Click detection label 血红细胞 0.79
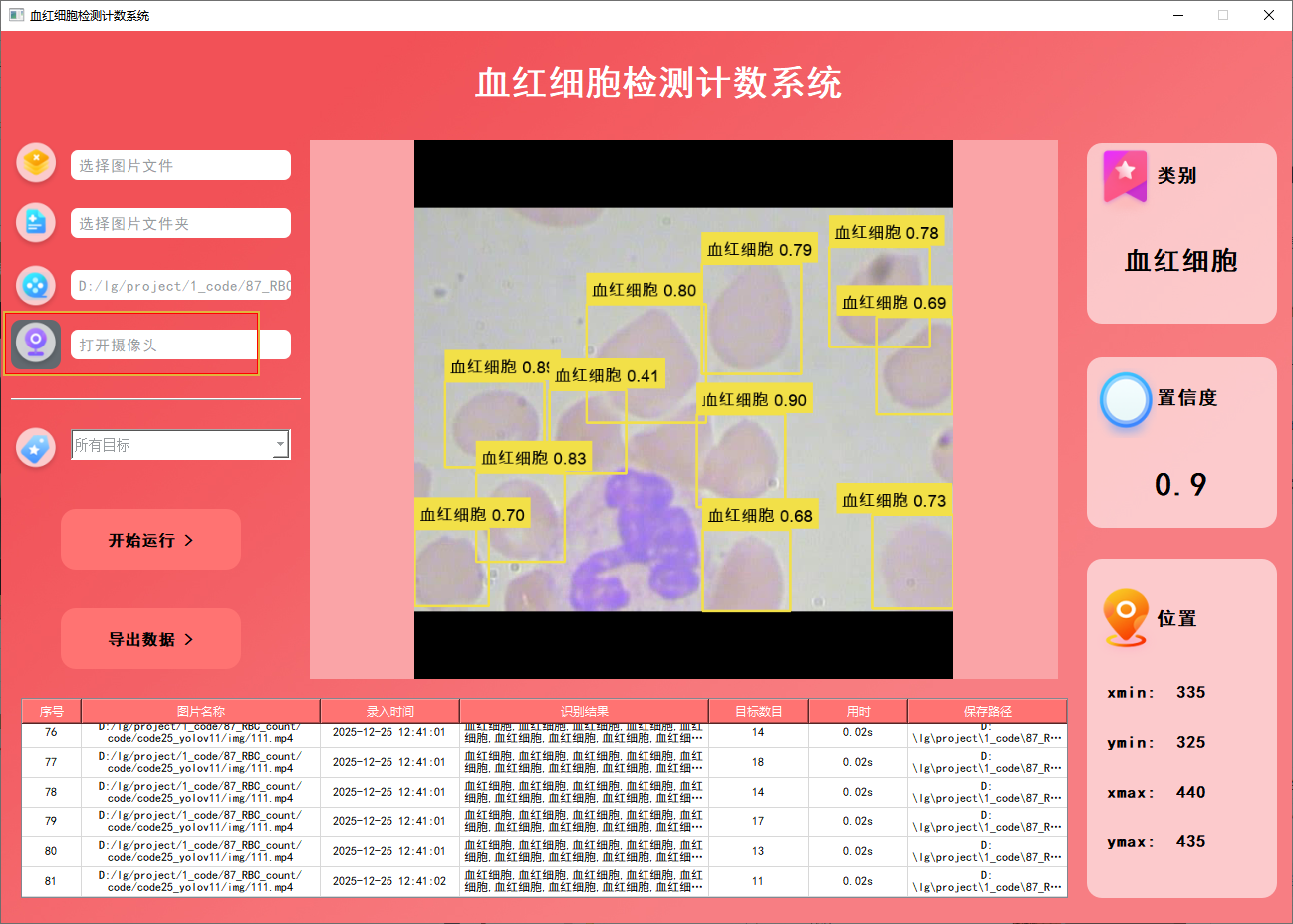1293x924 pixels. pyautogui.click(x=760, y=249)
